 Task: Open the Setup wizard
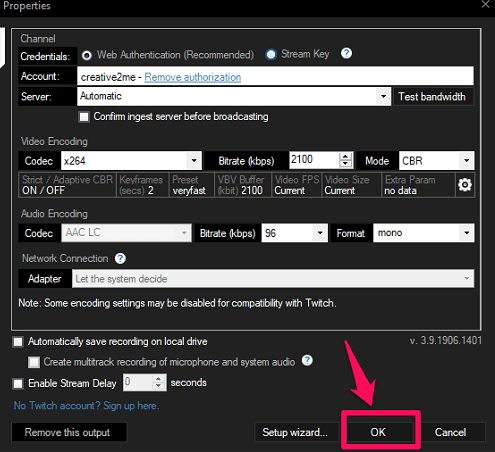pyautogui.click(x=296, y=432)
